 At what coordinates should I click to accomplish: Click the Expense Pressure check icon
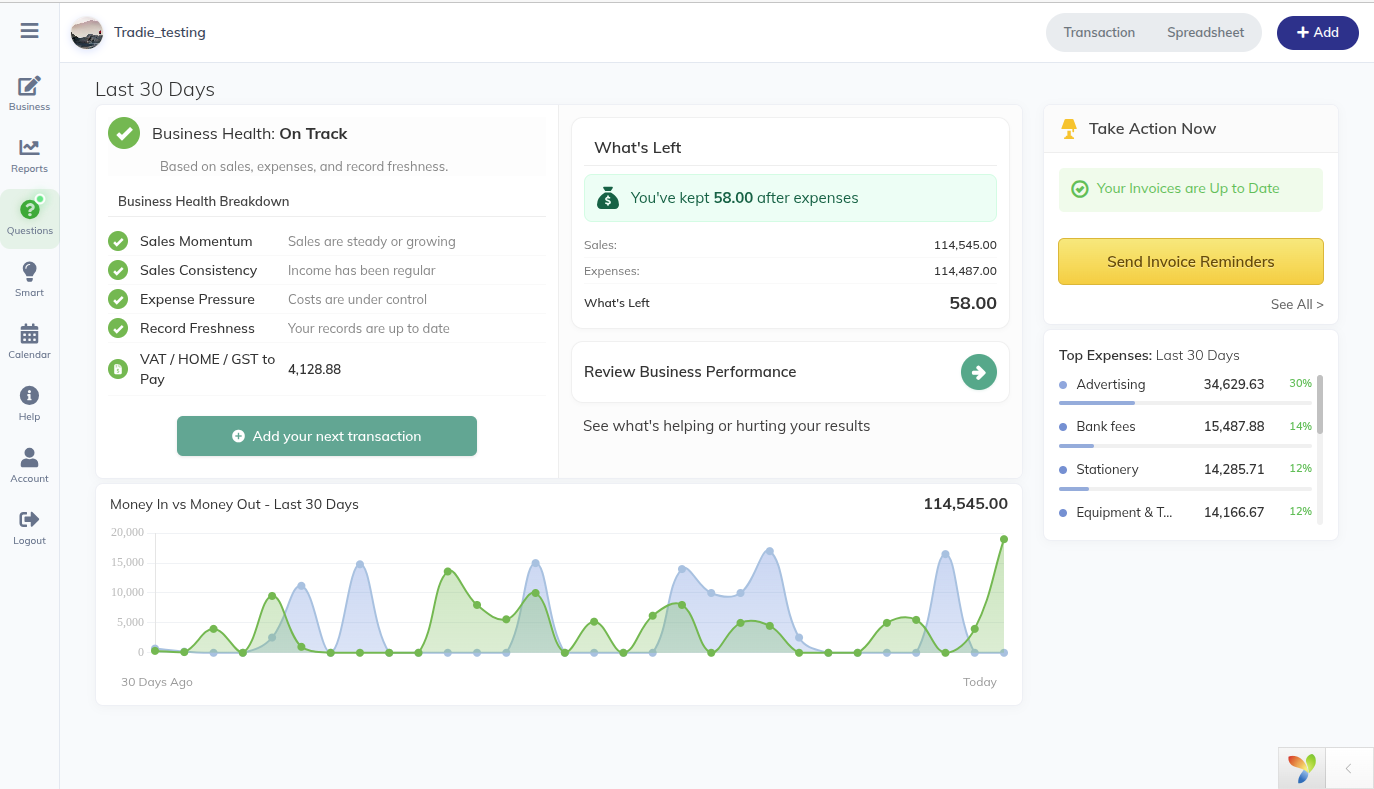click(118, 299)
